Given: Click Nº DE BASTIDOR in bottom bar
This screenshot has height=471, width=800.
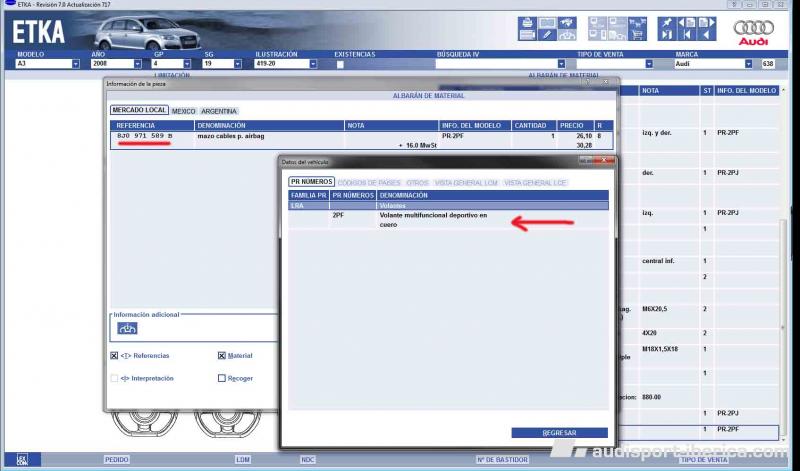Looking at the screenshot, I should 502,460.
